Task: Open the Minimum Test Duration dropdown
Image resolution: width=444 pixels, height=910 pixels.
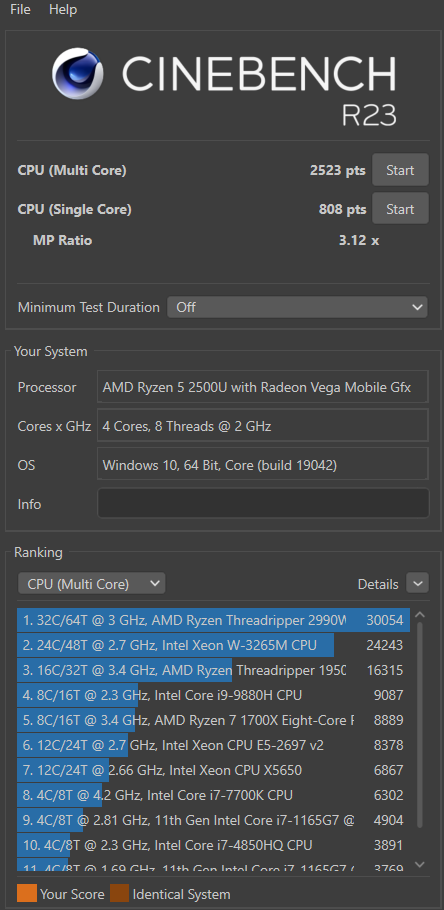Action: 297,307
